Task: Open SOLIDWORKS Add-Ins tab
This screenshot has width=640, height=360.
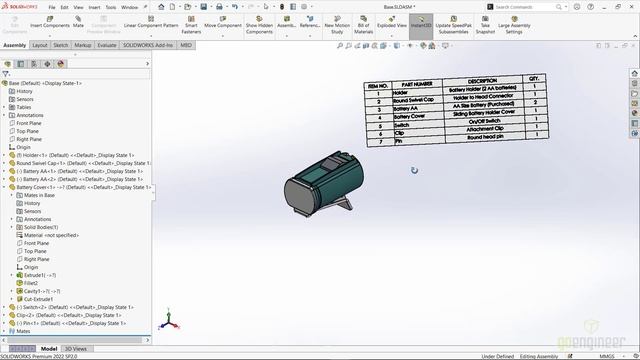Action: tap(148, 45)
